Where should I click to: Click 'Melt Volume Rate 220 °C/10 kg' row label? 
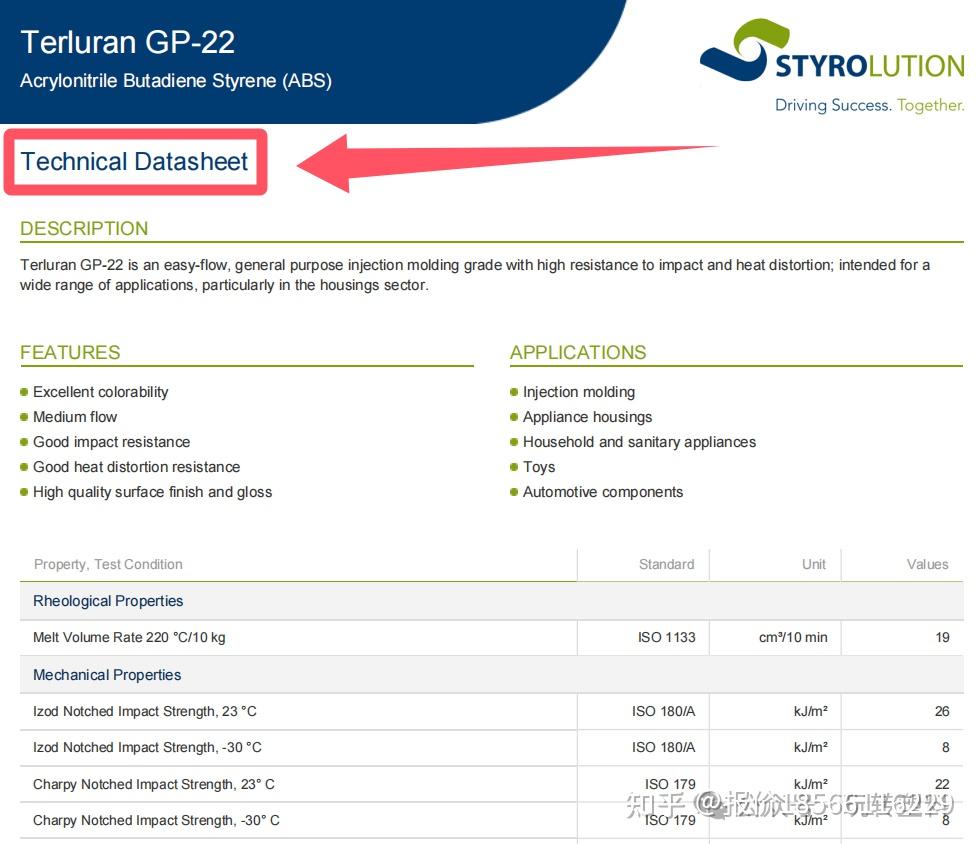point(129,638)
